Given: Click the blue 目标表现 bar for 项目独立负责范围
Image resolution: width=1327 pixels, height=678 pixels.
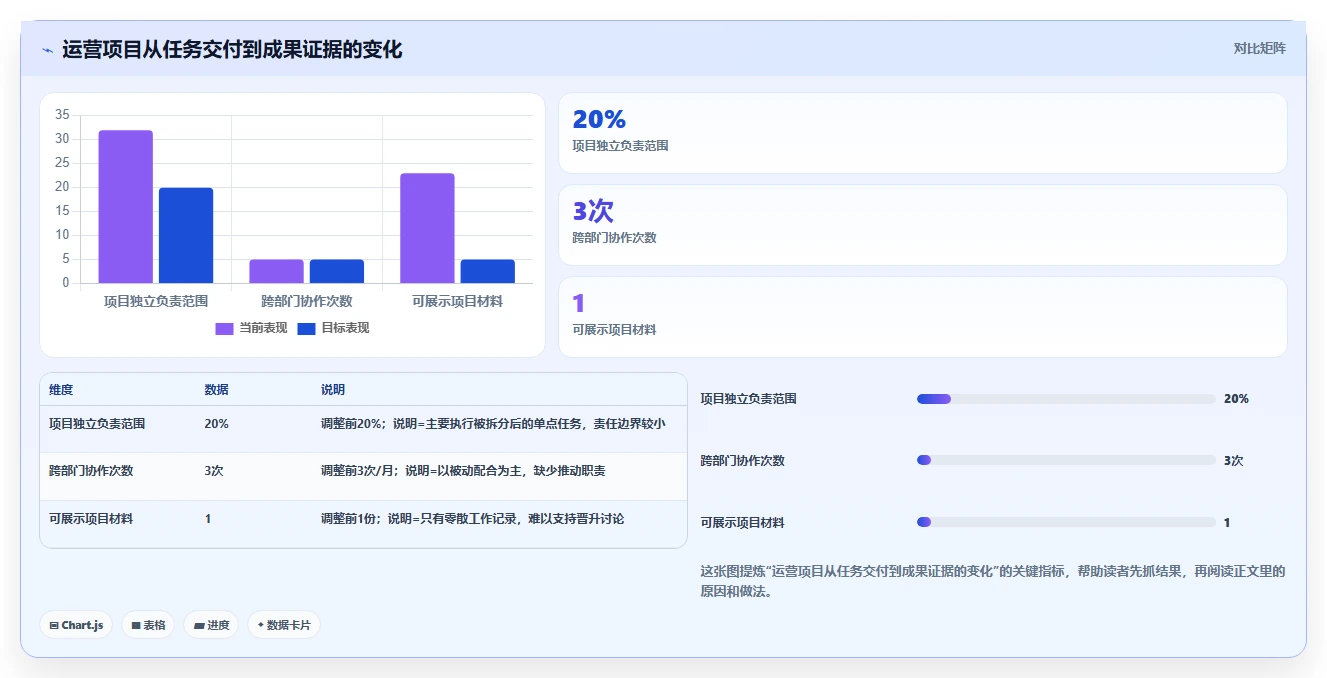Looking at the screenshot, I should [x=186, y=235].
